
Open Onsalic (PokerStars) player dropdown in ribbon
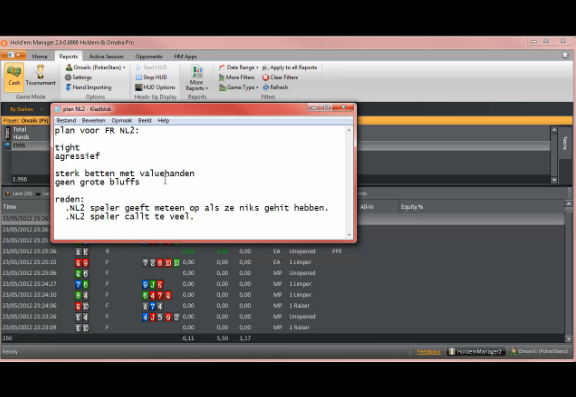click(96, 68)
